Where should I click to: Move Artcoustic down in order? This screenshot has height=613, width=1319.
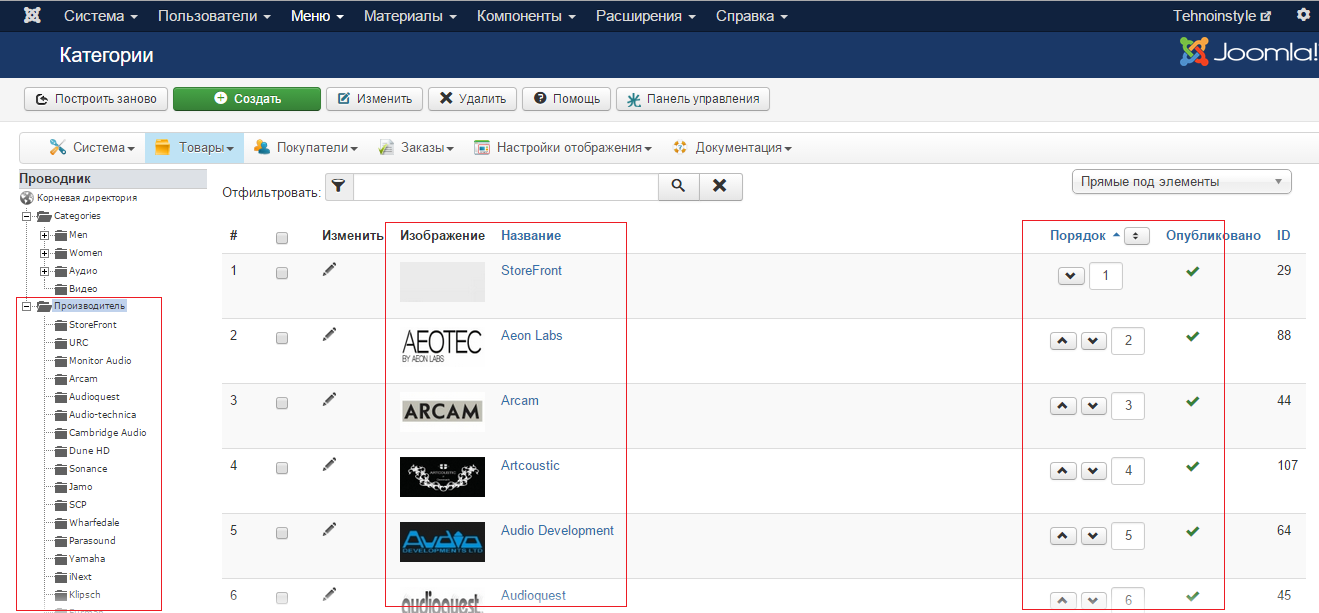point(1094,471)
